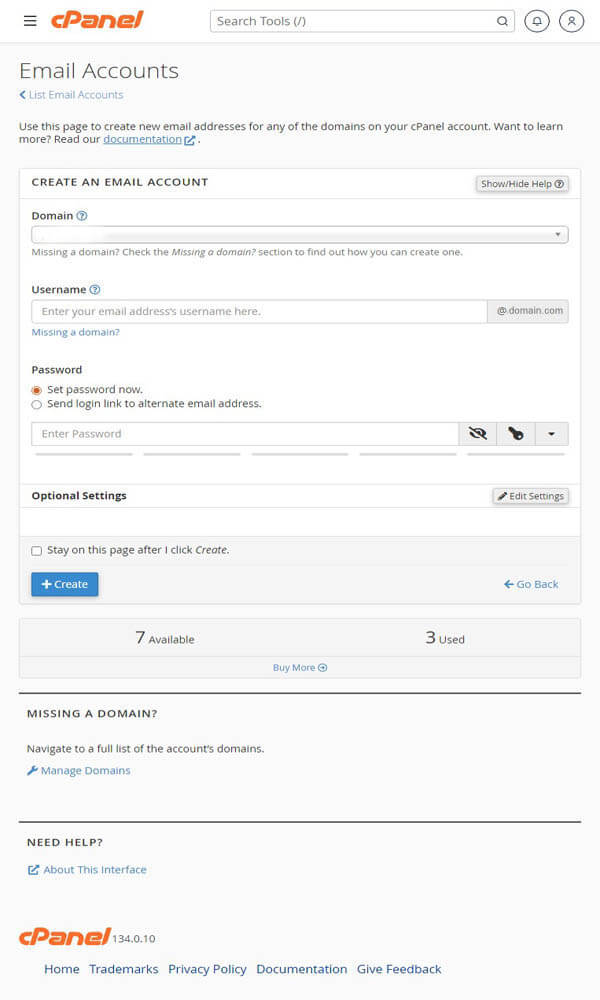The image size is (600, 1000).
Task: Go back to List Email Accounts
Action: click(x=71, y=94)
